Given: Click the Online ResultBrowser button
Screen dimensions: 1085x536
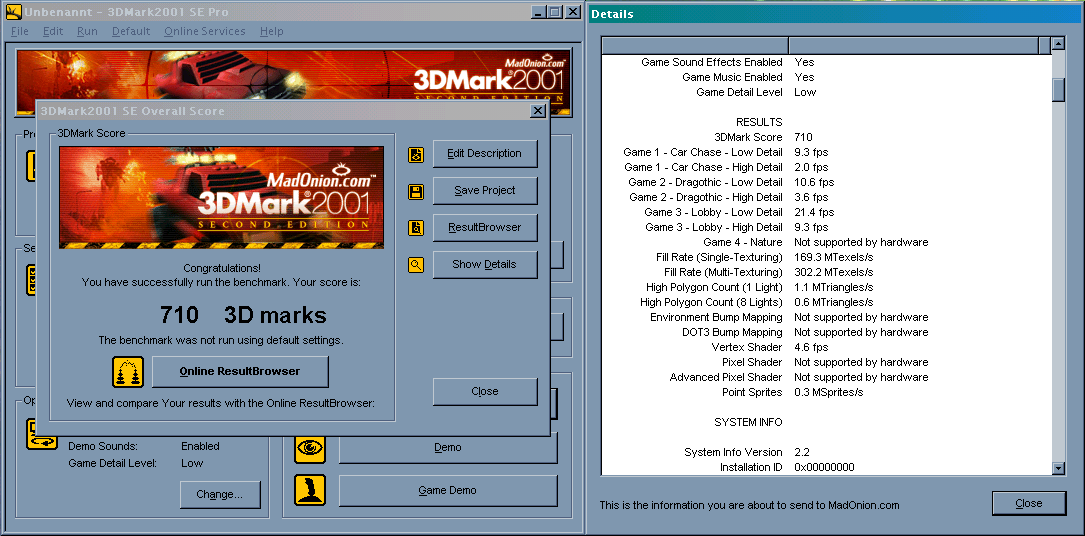Looking at the screenshot, I should pos(240,371).
